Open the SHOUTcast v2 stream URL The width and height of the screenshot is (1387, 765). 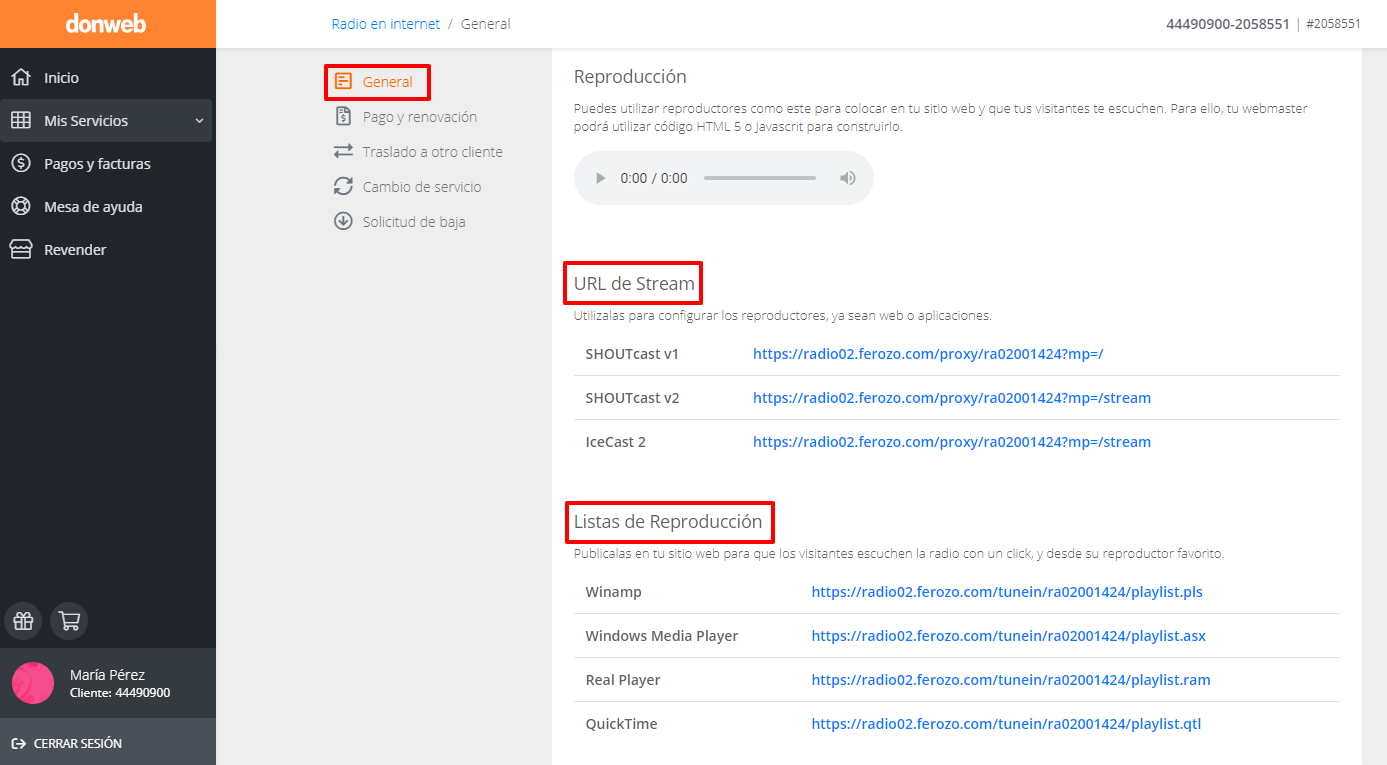[952, 398]
